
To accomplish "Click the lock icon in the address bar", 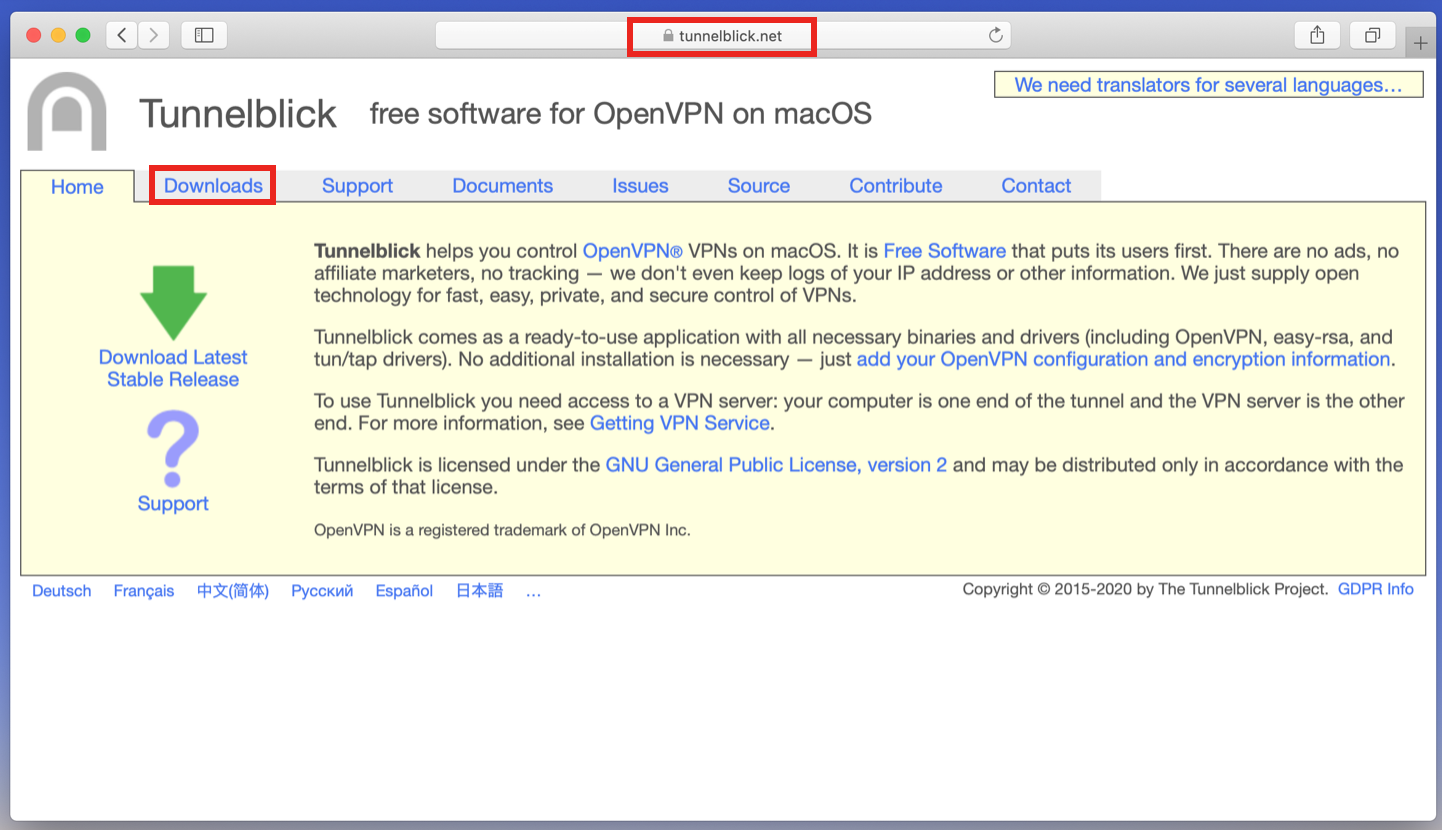I will click(x=668, y=36).
